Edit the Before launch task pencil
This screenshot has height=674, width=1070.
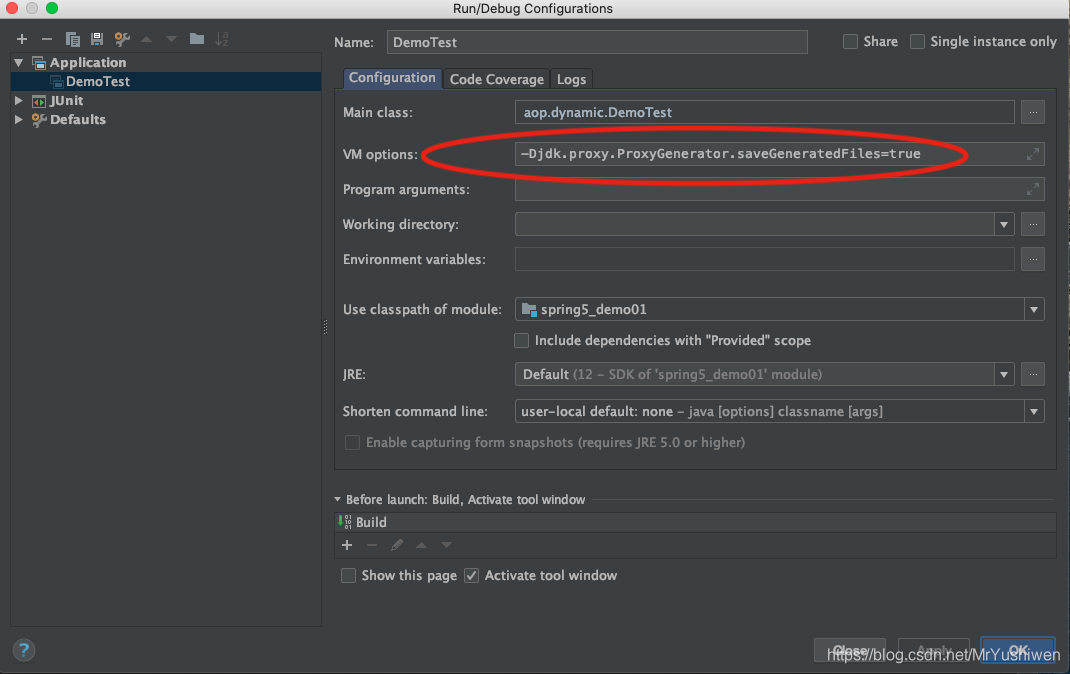(396, 545)
